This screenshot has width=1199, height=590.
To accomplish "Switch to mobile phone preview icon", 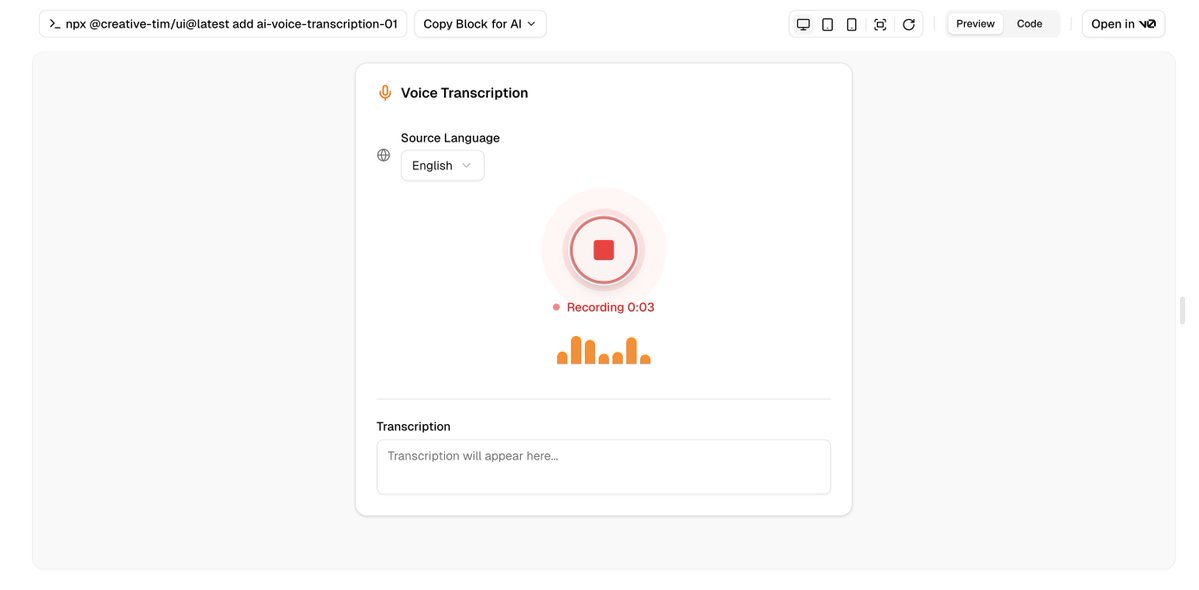I will (x=851, y=24).
